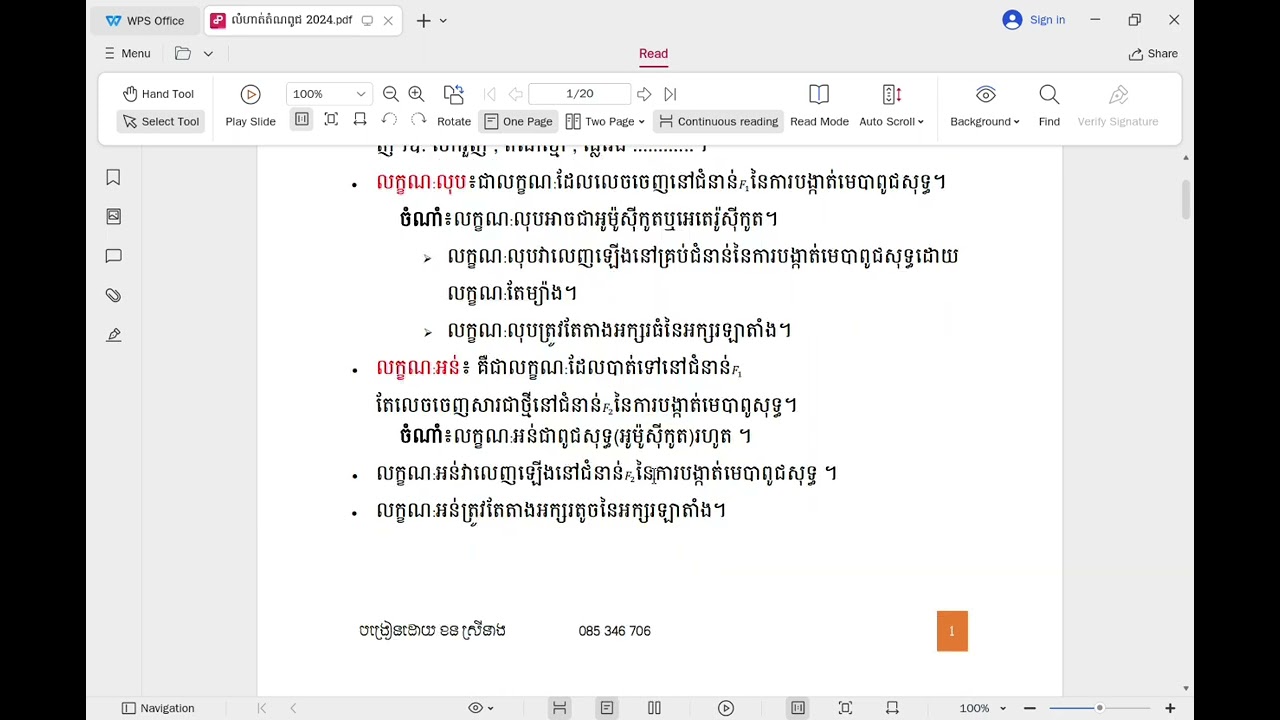Activate the Select Tool

pyautogui.click(x=161, y=121)
